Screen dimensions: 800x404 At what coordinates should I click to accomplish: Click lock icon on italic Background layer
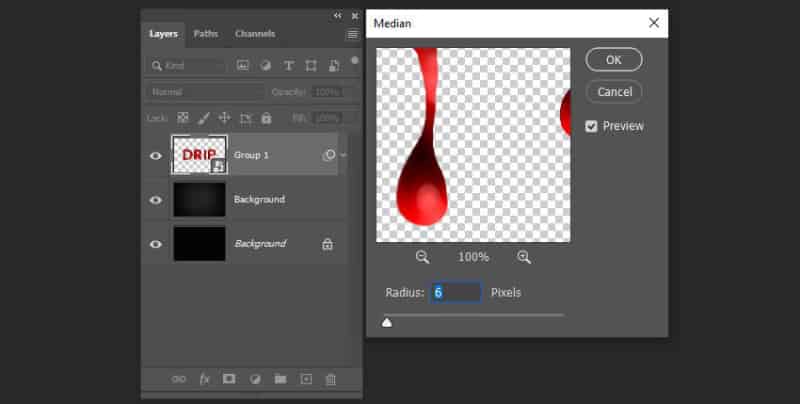[328, 244]
